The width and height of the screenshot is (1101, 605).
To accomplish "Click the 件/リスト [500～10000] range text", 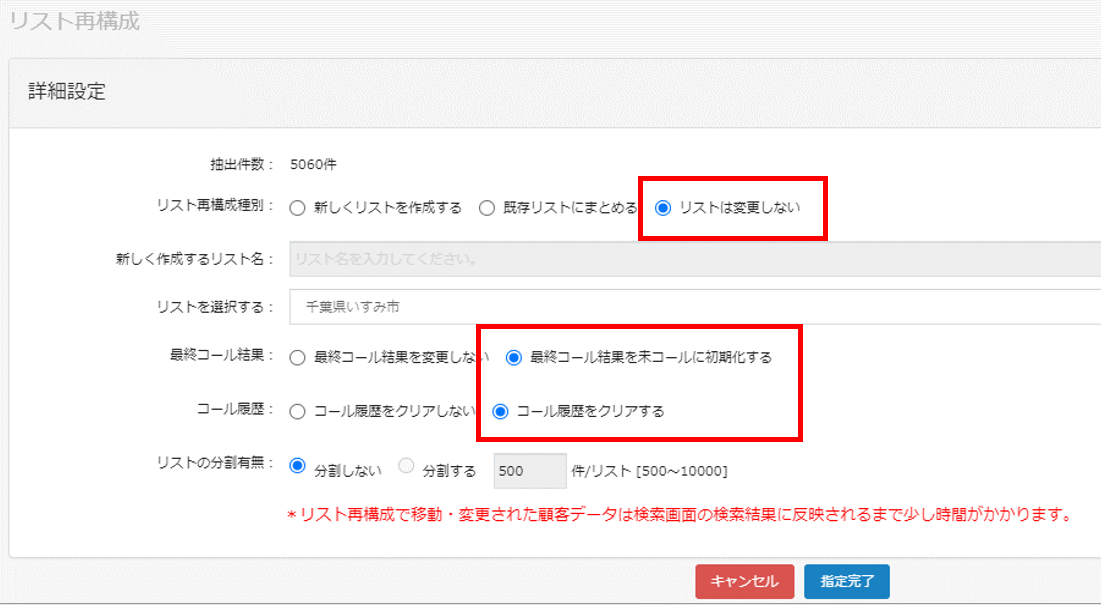I will click(x=650, y=471).
